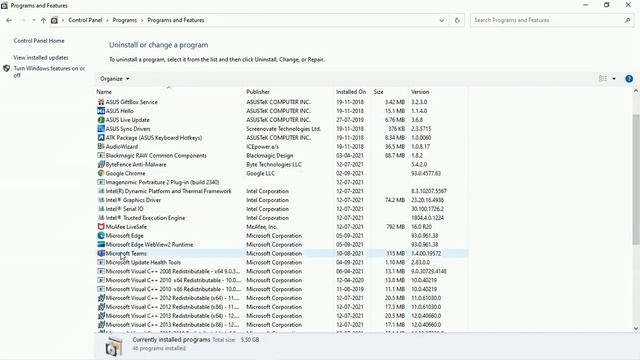Click the Imagenomic Portraiture 2 Plug-in icon
The height and width of the screenshot is (360, 640).
(101, 182)
